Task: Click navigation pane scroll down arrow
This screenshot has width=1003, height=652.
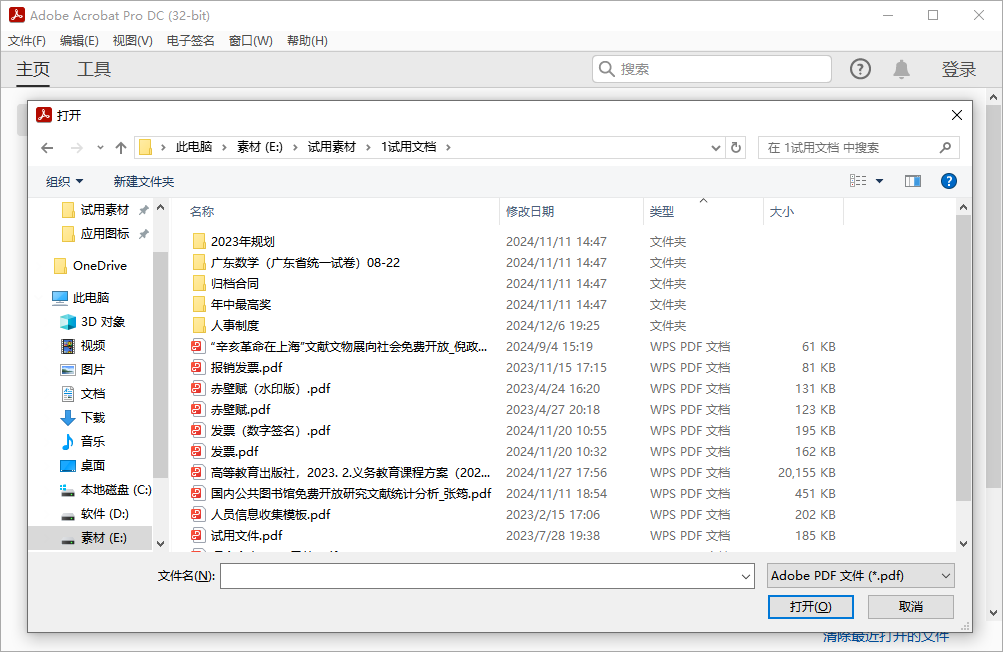Action: pos(161,544)
